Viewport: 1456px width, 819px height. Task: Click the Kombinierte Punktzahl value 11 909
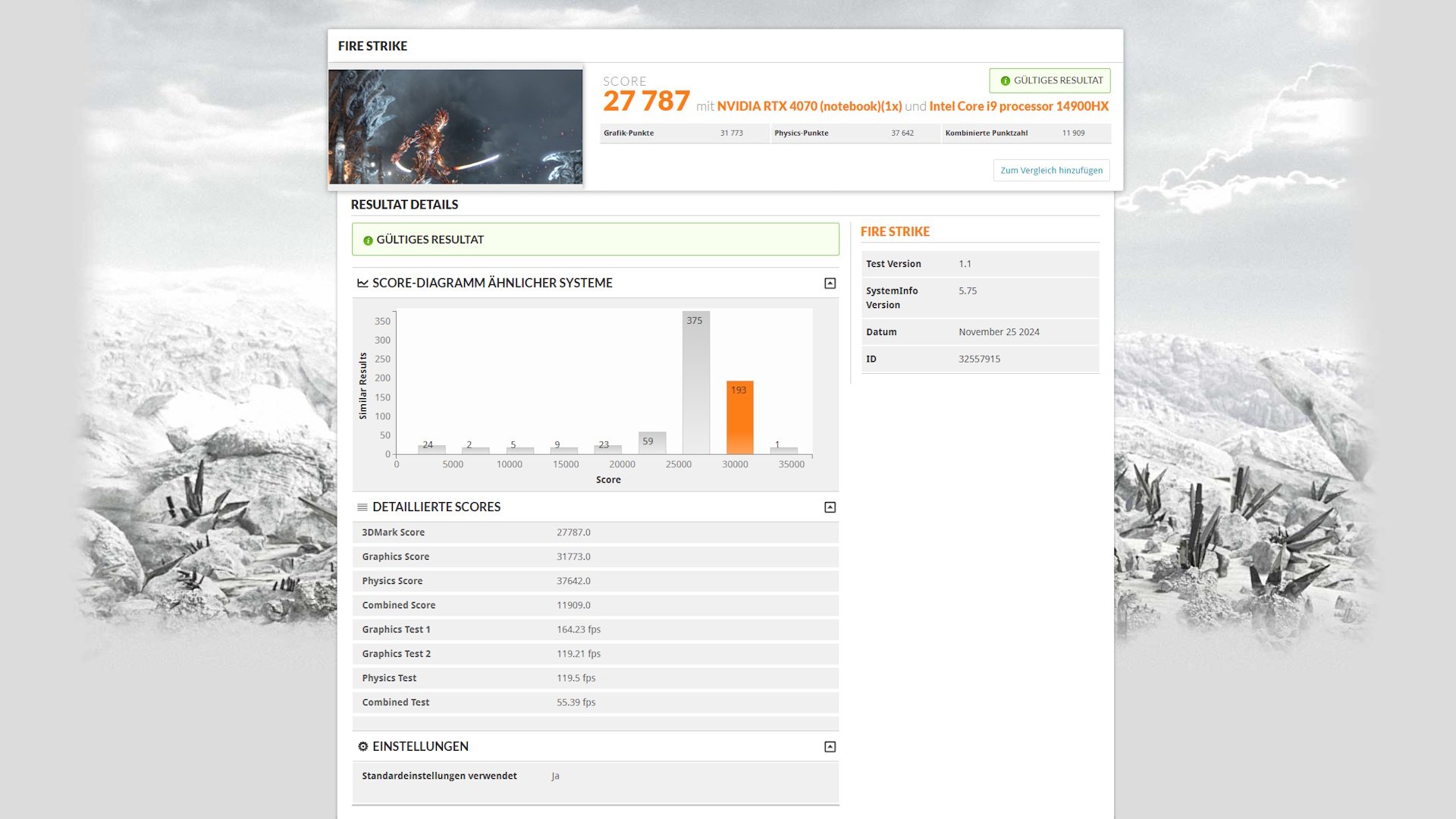click(x=1073, y=133)
